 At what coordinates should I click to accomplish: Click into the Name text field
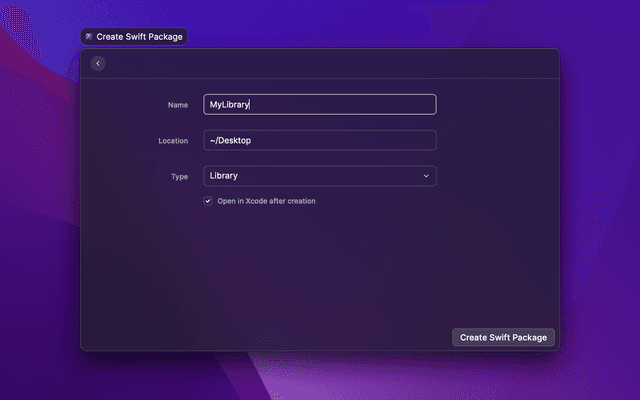(319, 104)
